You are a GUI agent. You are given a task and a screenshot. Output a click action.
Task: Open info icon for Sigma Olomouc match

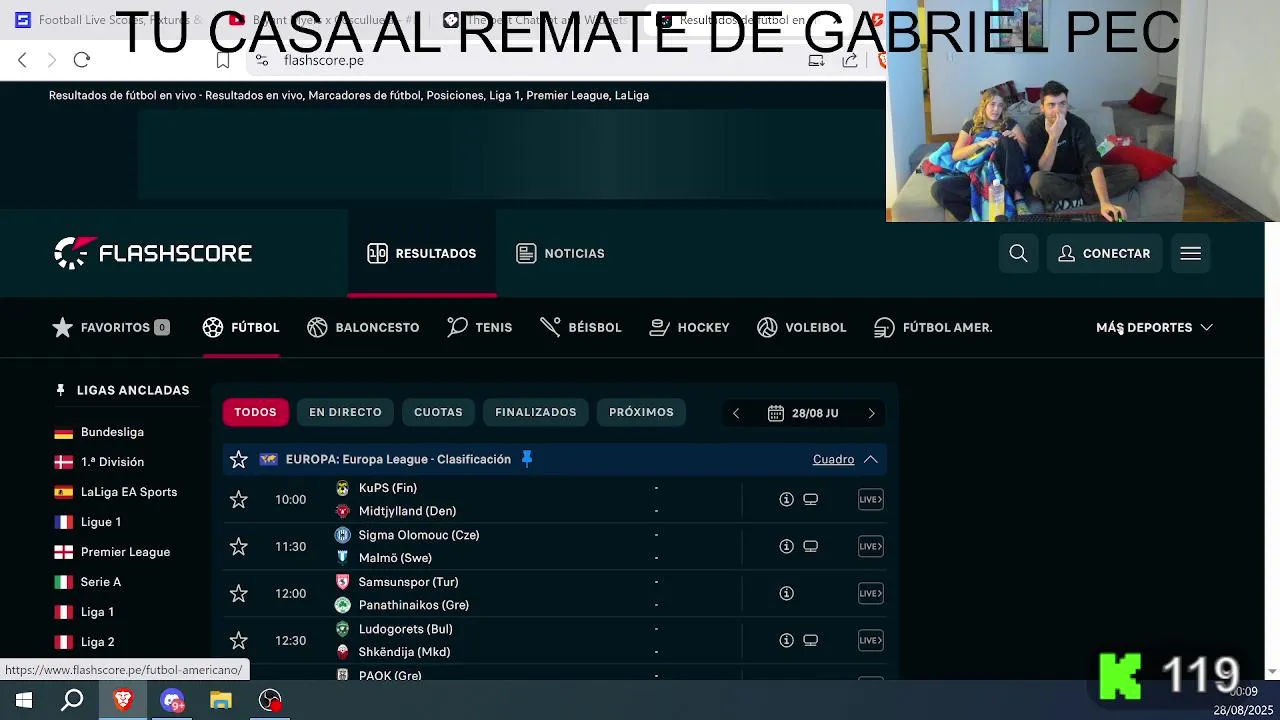pos(786,546)
